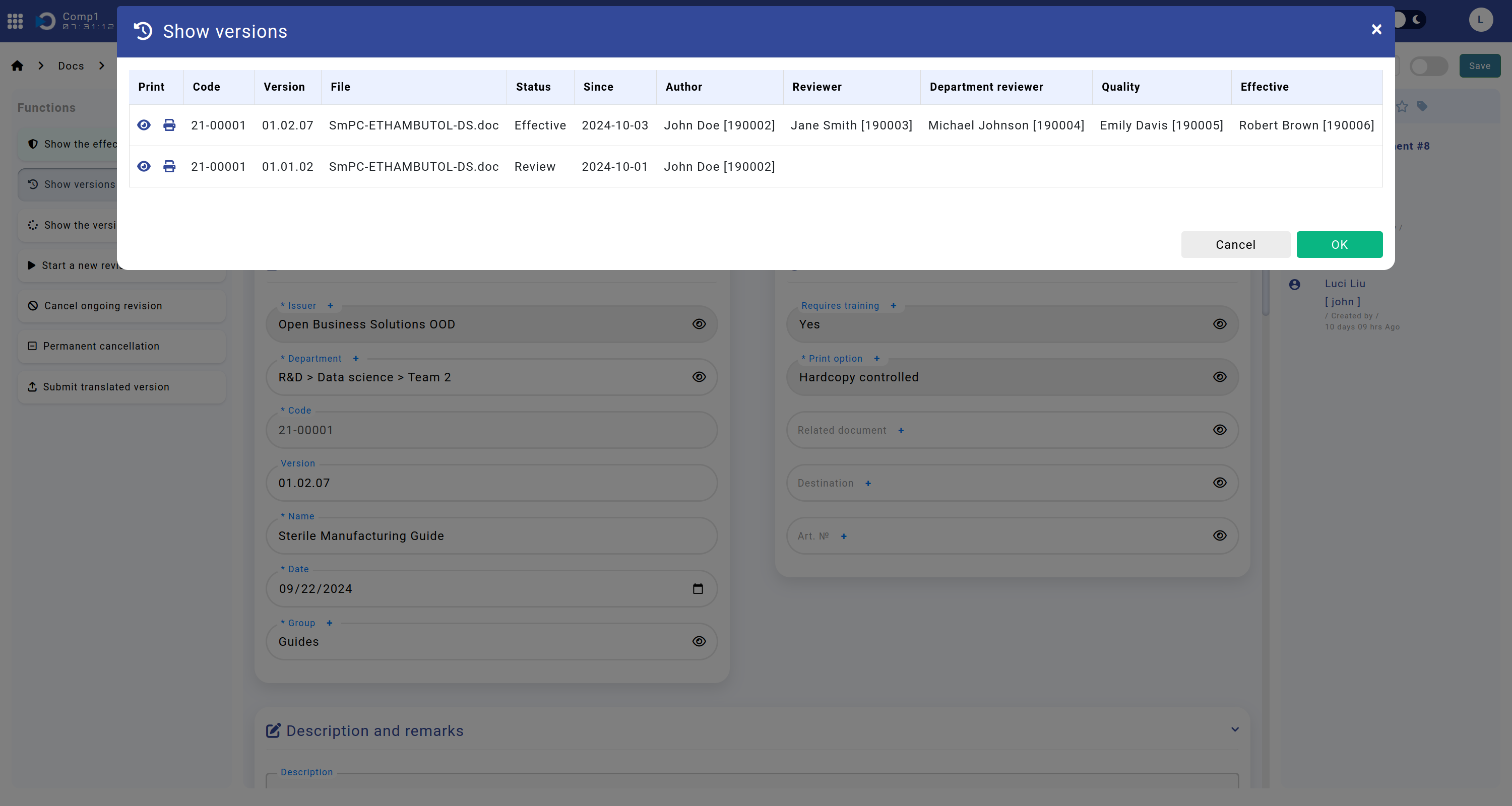Click the Code input field
This screenshot has height=806, width=1512.
coord(491,430)
